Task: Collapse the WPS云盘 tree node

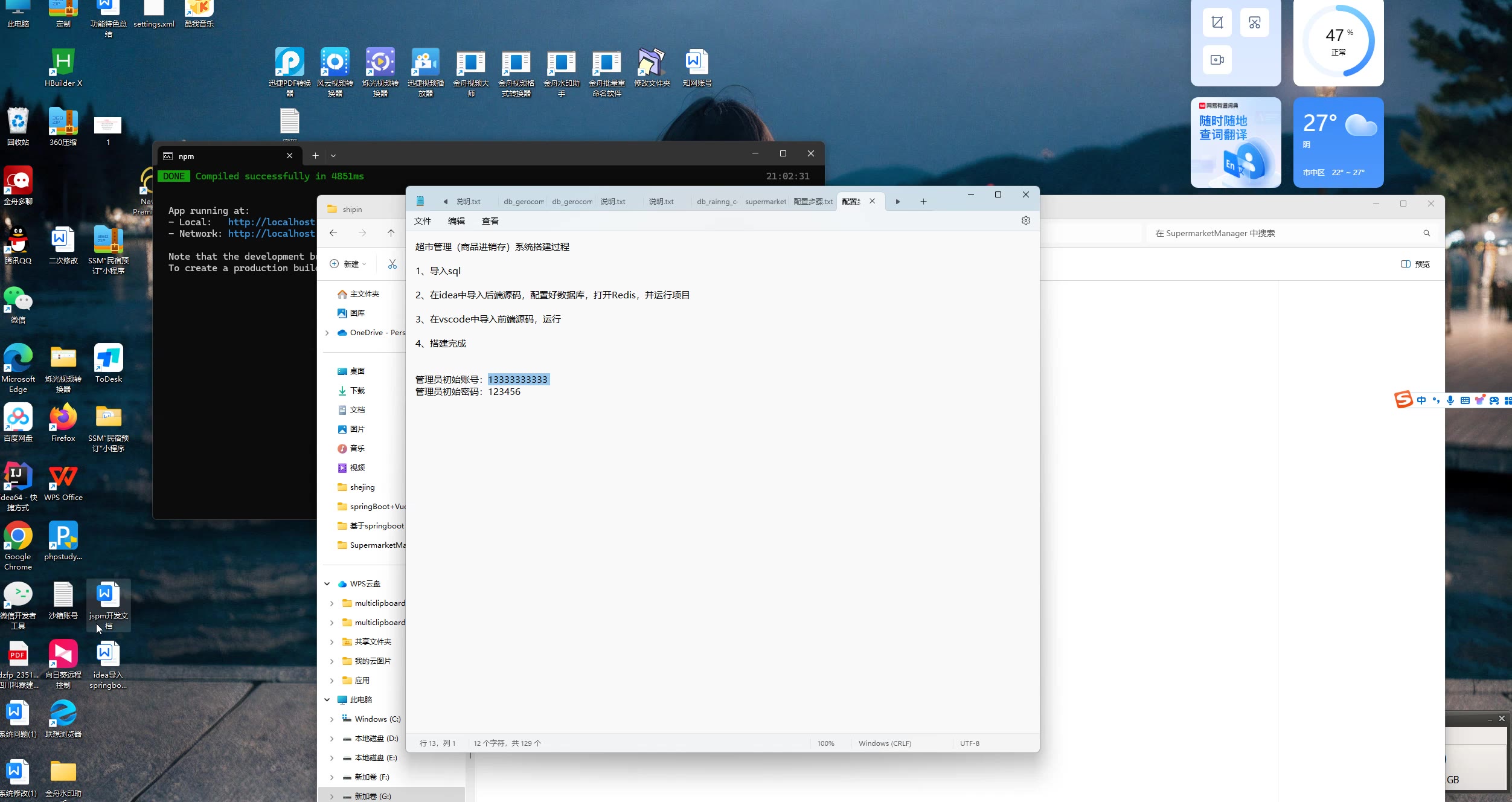Action: [x=327, y=584]
